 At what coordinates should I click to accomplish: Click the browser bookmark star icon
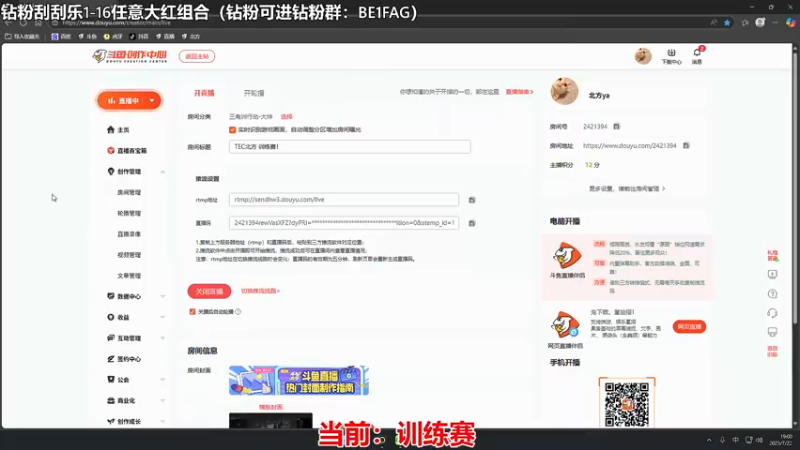727,22
